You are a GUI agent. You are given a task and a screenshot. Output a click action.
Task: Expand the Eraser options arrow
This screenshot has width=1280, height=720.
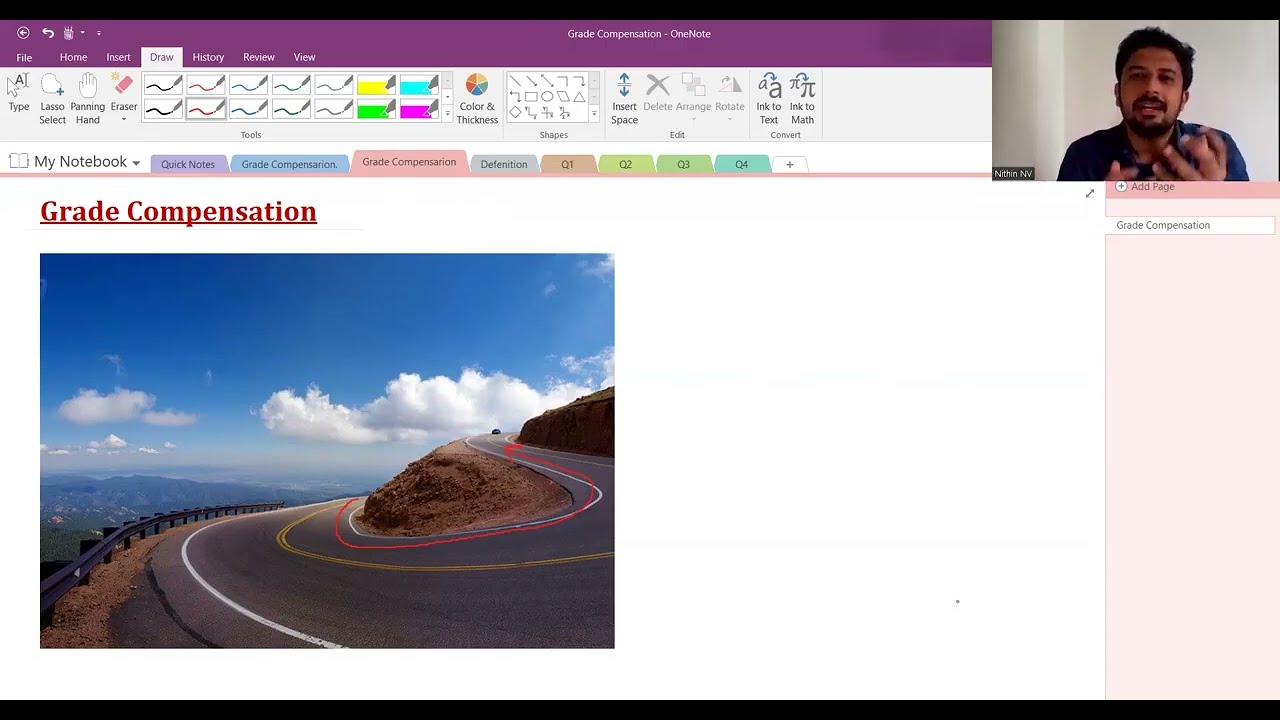pos(124,120)
